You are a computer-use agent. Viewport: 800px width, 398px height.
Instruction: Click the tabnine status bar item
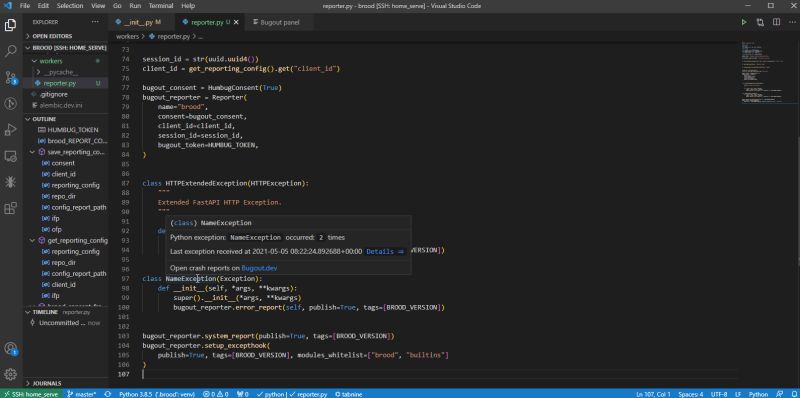point(349,394)
